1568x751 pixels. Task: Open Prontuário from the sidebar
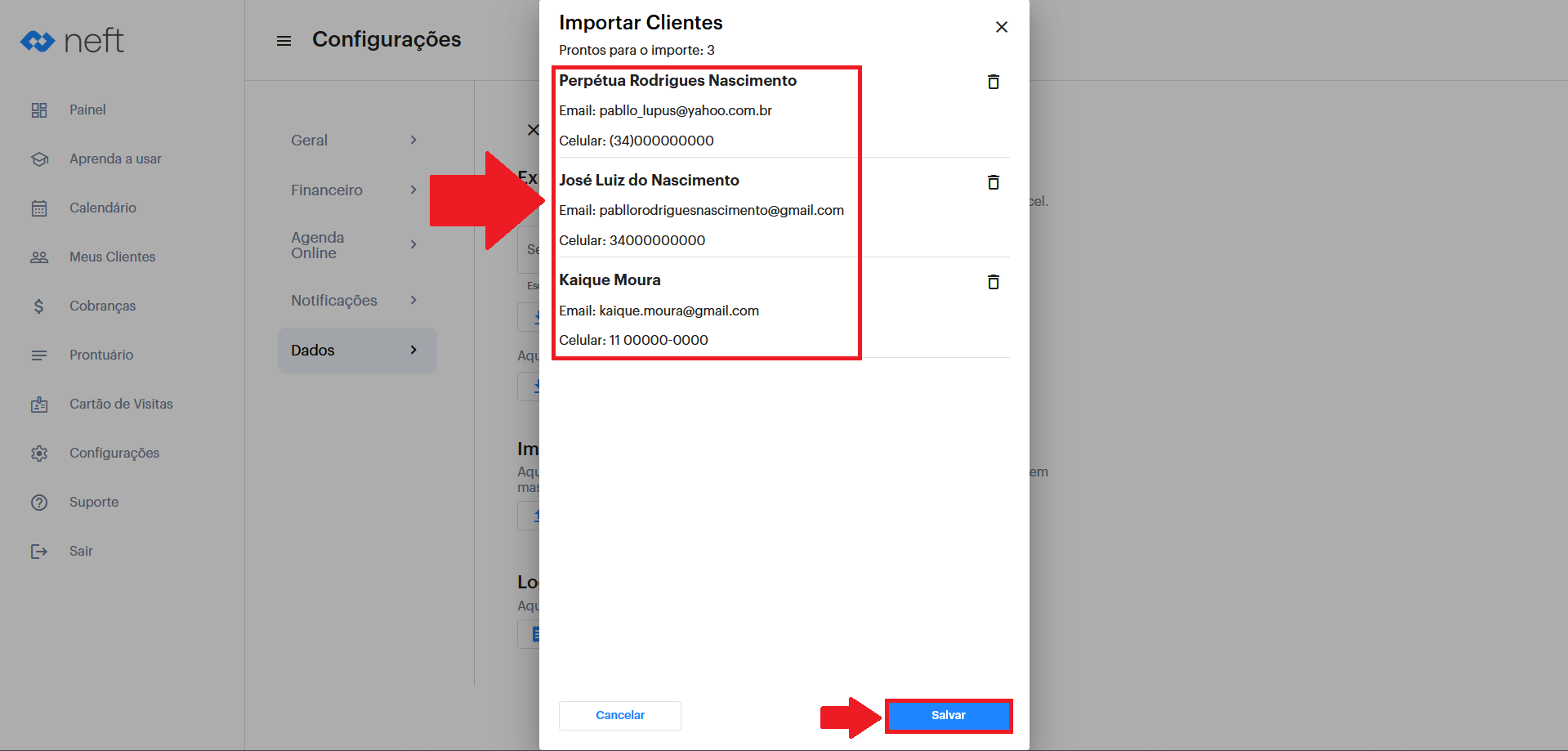pos(101,355)
